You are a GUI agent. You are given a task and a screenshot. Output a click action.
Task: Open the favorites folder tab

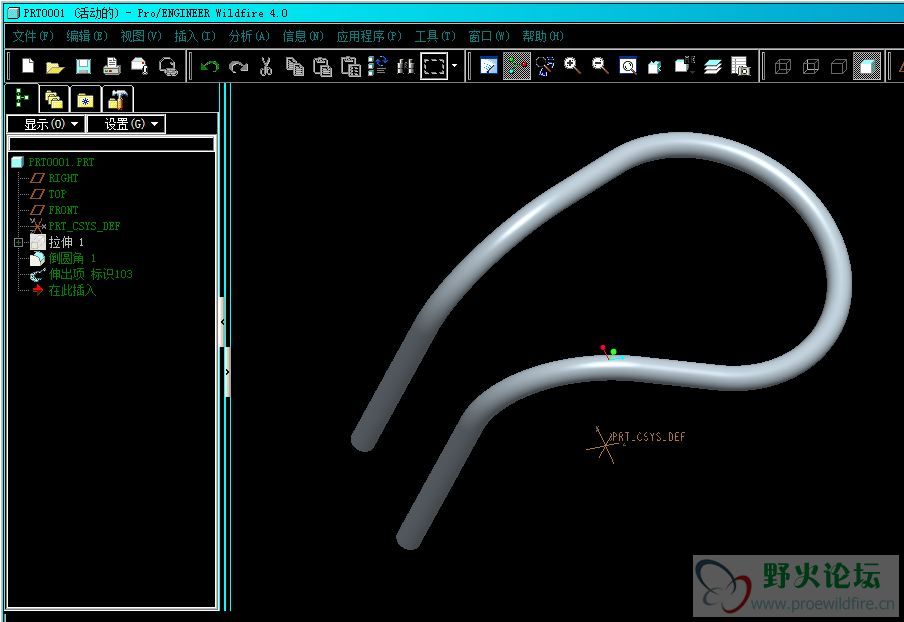pyautogui.click(x=85, y=100)
